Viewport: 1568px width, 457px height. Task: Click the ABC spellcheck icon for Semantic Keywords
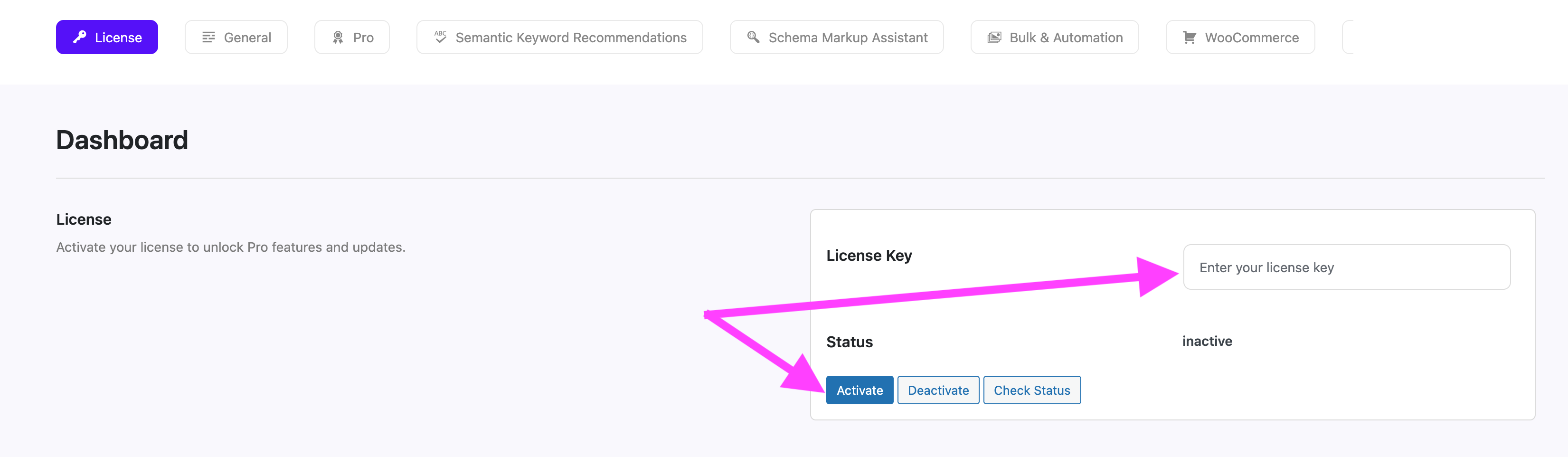tap(440, 37)
